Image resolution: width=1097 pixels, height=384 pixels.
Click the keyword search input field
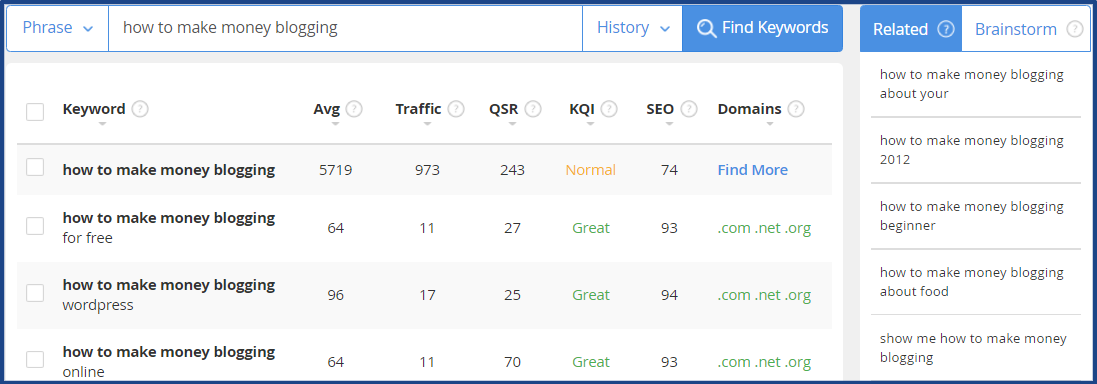pos(346,28)
